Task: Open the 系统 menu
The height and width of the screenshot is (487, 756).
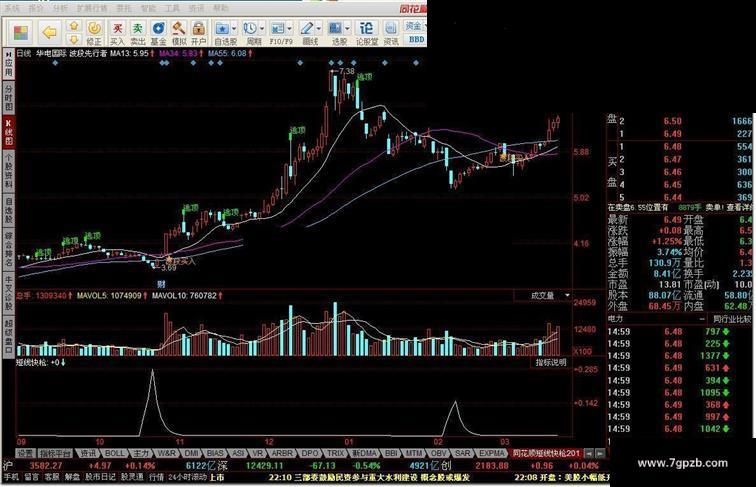Action: pos(12,8)
